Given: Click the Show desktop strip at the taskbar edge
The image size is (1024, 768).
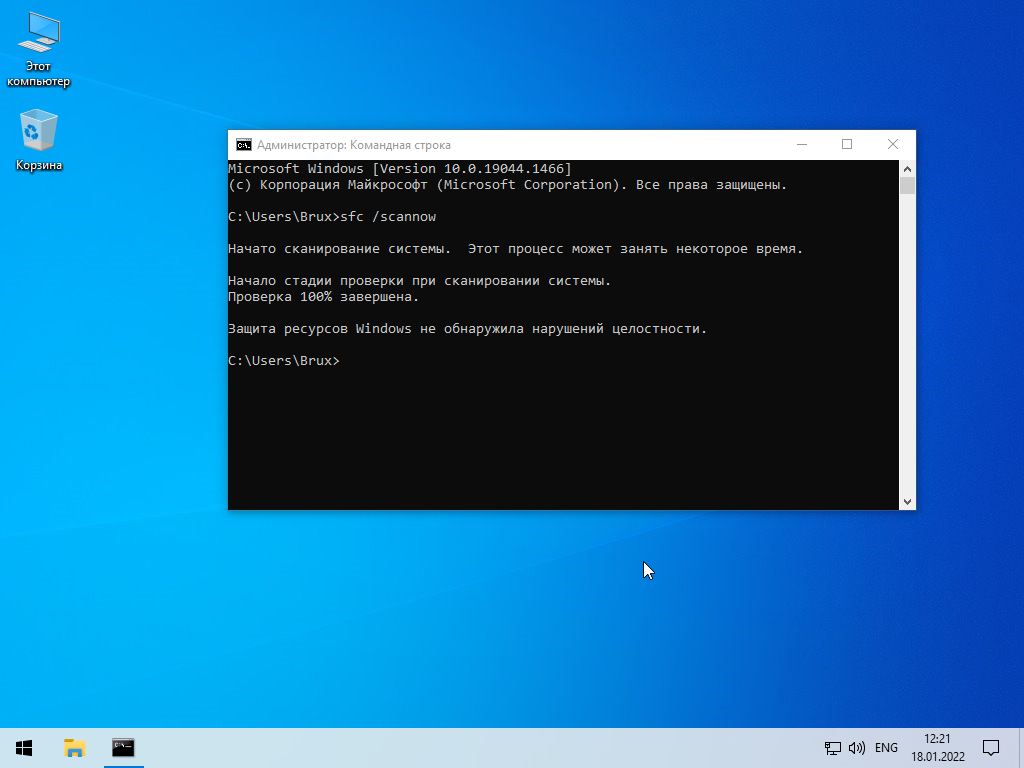Looking at the screenshot, I should click(1021, 748).
